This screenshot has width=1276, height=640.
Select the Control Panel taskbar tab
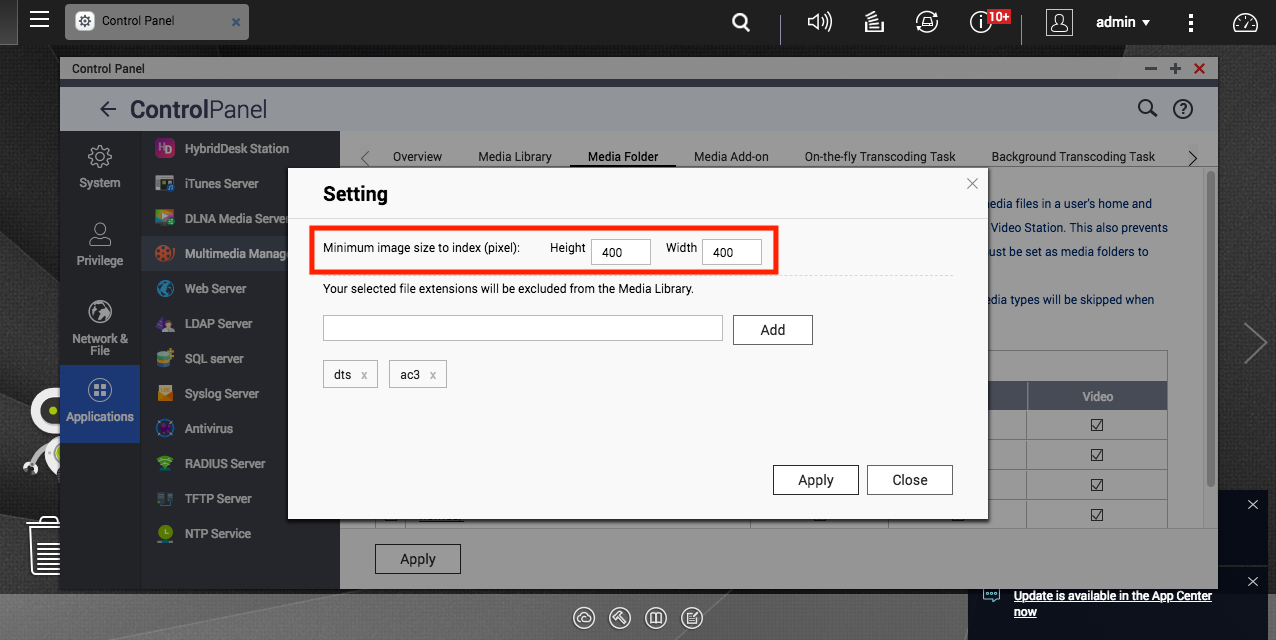click(x=157, y=21)
